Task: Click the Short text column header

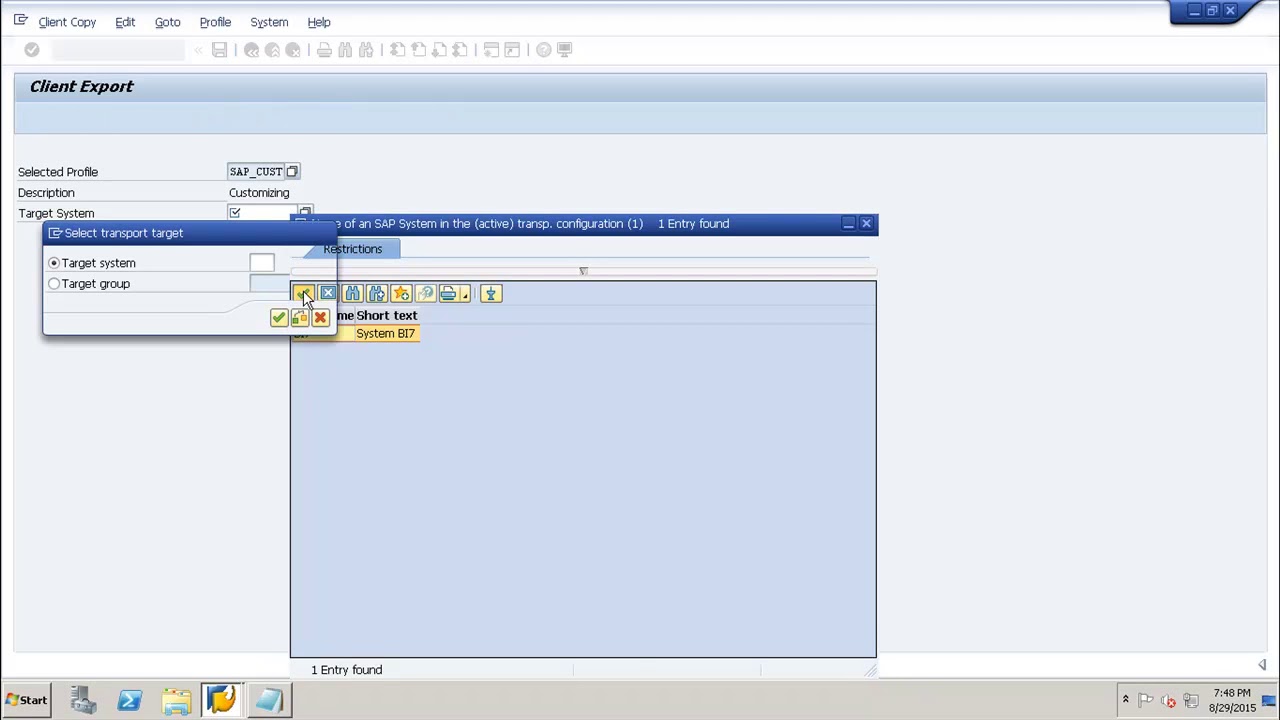Action: [x=387, y=315]
